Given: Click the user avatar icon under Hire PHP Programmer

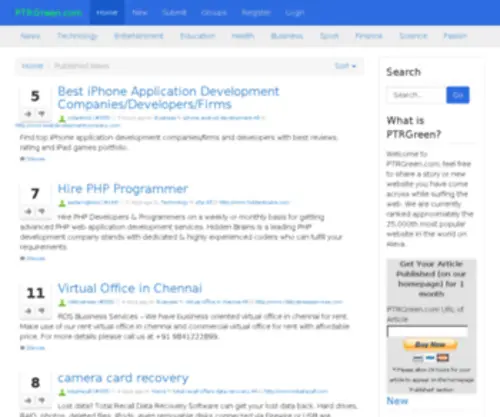Looking at the screenshot, I should pyautogui.click(x=62, y=203).
